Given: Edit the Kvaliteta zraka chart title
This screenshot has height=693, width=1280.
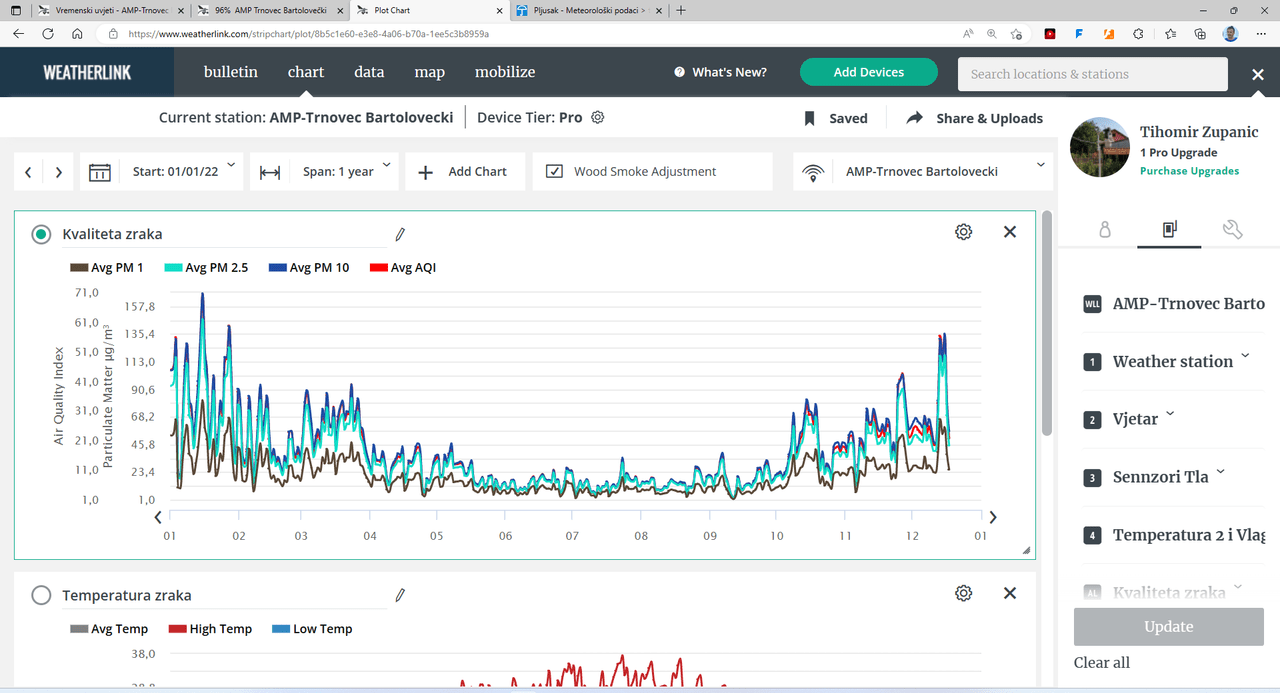Looking at the screenshot, I should pyautogui.click(x=400, y=234).
